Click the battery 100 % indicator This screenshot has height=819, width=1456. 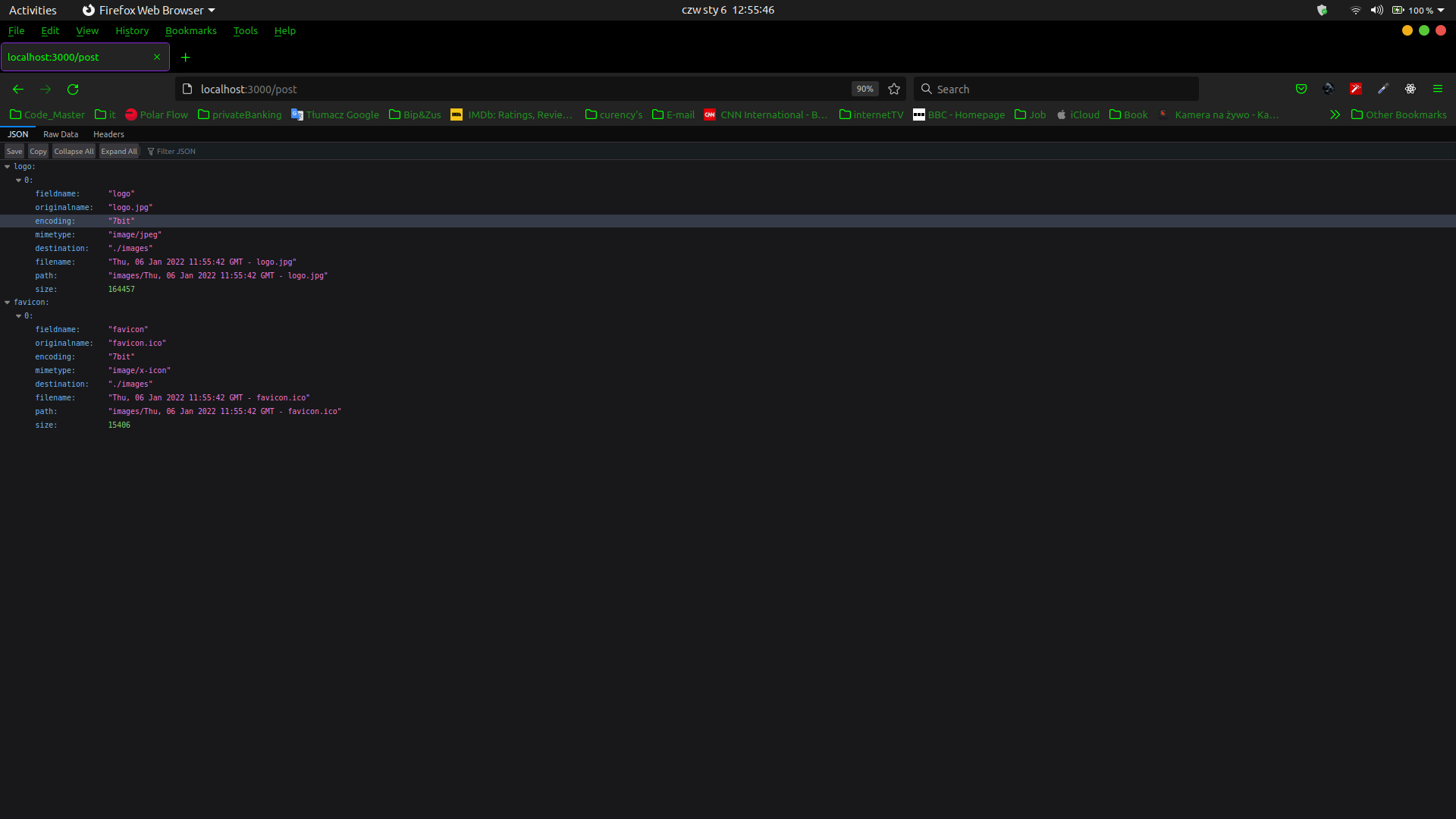pos(1412,11)
